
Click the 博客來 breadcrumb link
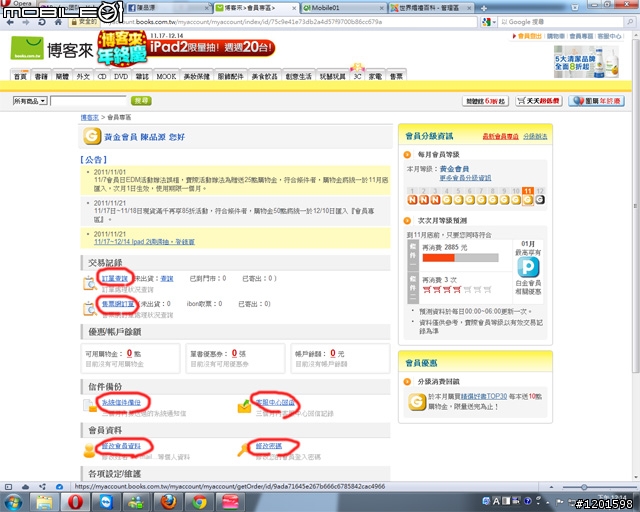pyautogui.click(x=89, y=117)
